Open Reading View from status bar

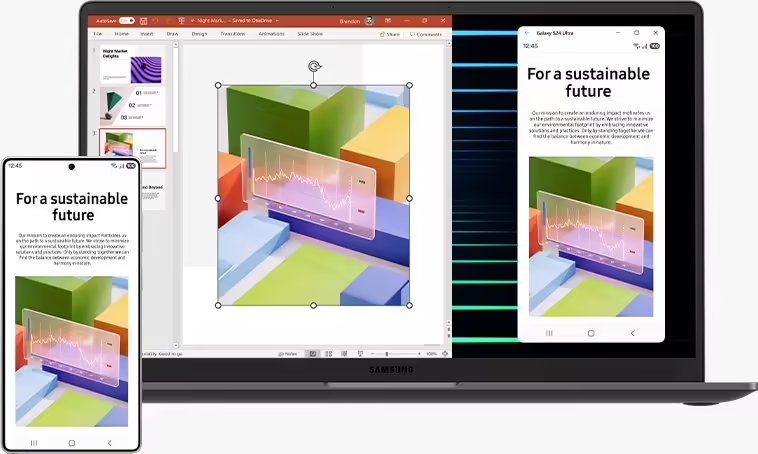pyautogui.click(x=345, y=353)
